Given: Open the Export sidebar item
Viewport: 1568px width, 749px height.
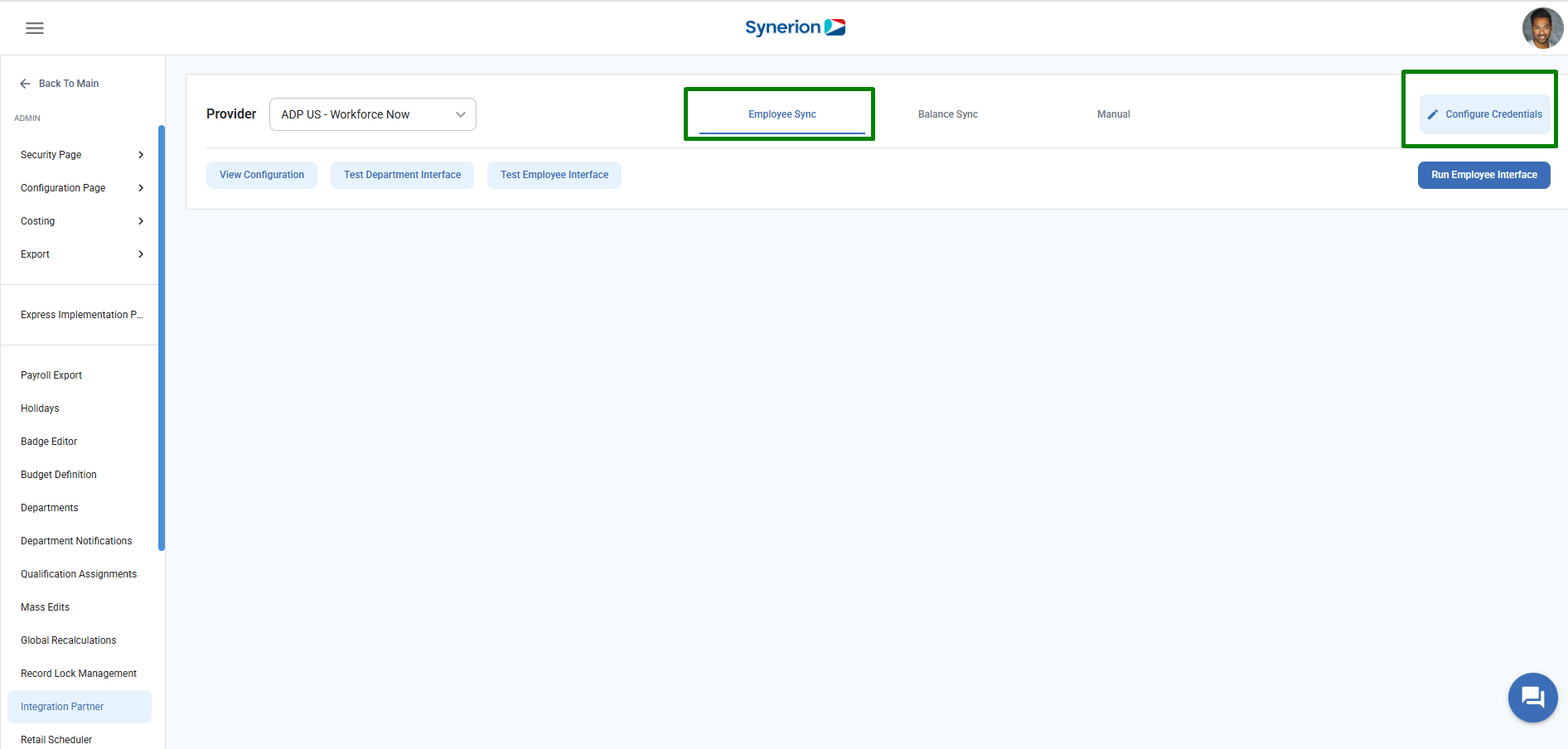Looking at the screenshot, I should coord(80,254).
